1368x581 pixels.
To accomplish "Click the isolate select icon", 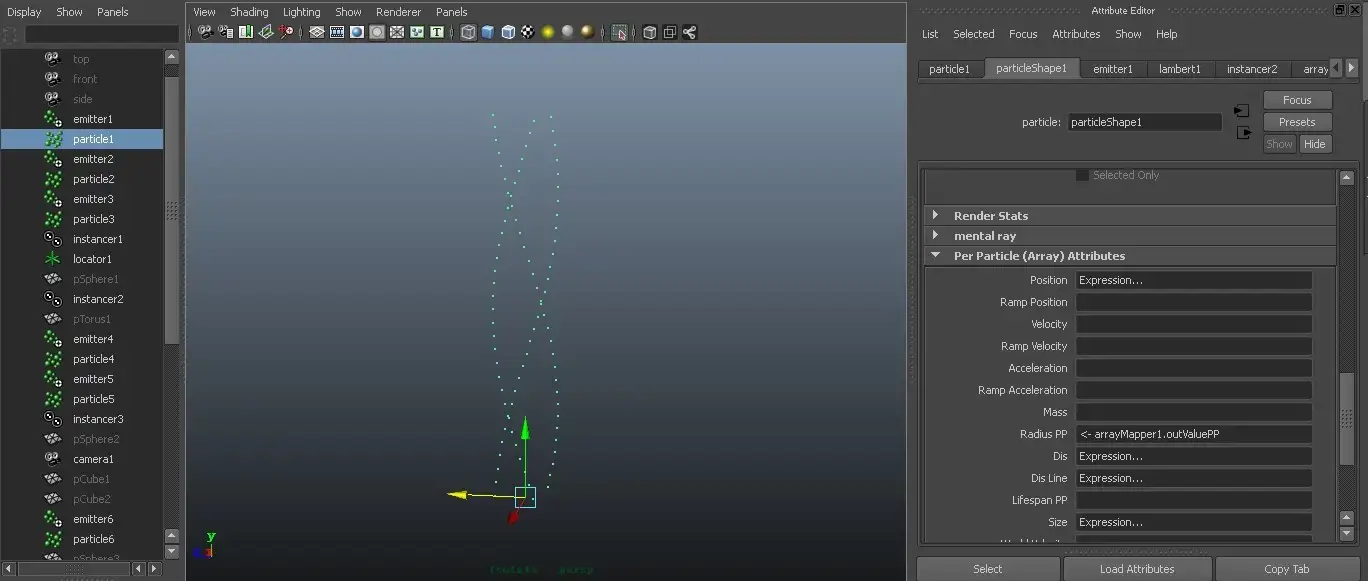I will [x=620, y=32].
